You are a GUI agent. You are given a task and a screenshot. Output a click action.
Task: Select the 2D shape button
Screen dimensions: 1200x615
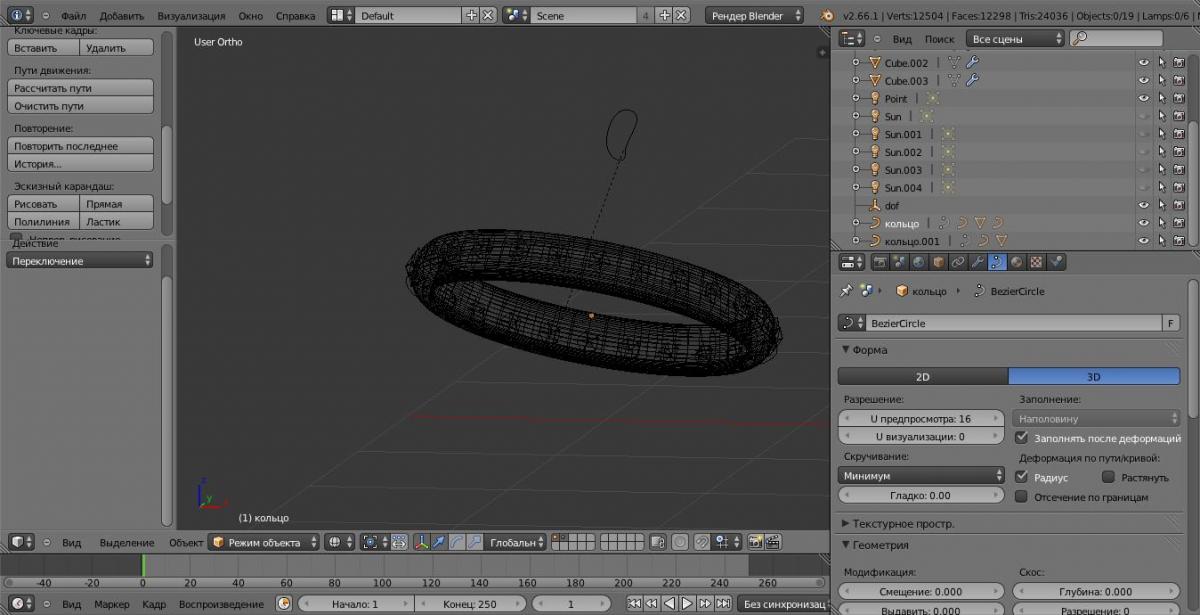click(x=922, y=377)
